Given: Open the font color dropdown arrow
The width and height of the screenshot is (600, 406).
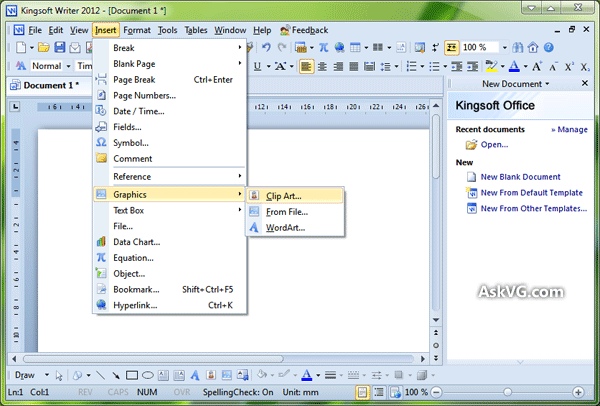Looking at the screenshot, I should coord(525,67).
